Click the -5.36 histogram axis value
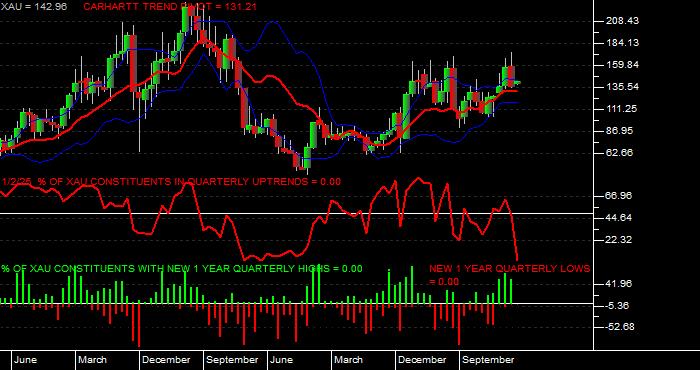The image size is (700, 370). tap(618, 306)
